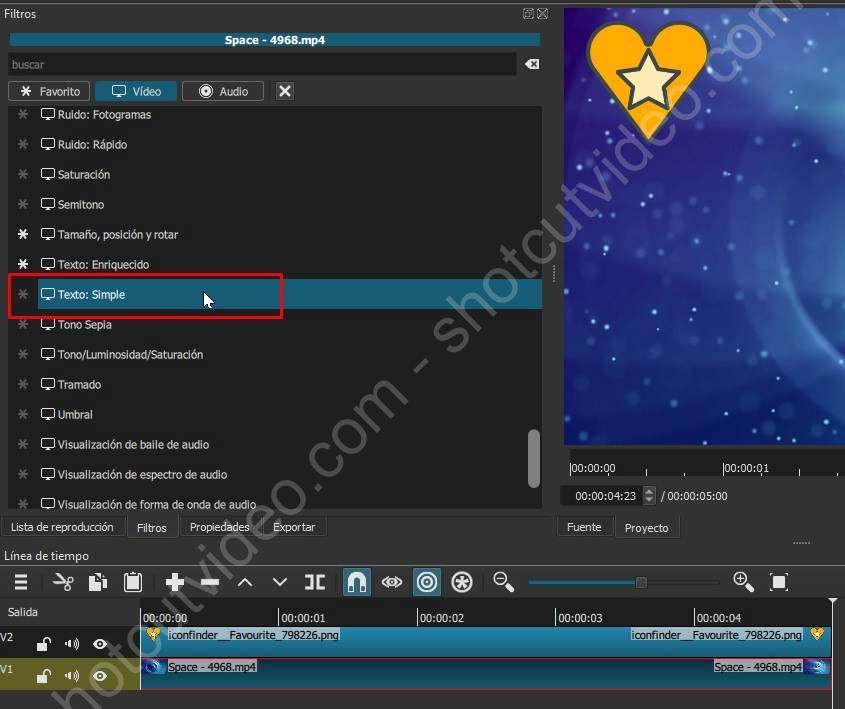Hide the V2 video track
Screen dimensions: 845x709
click(x=99, y=644)
